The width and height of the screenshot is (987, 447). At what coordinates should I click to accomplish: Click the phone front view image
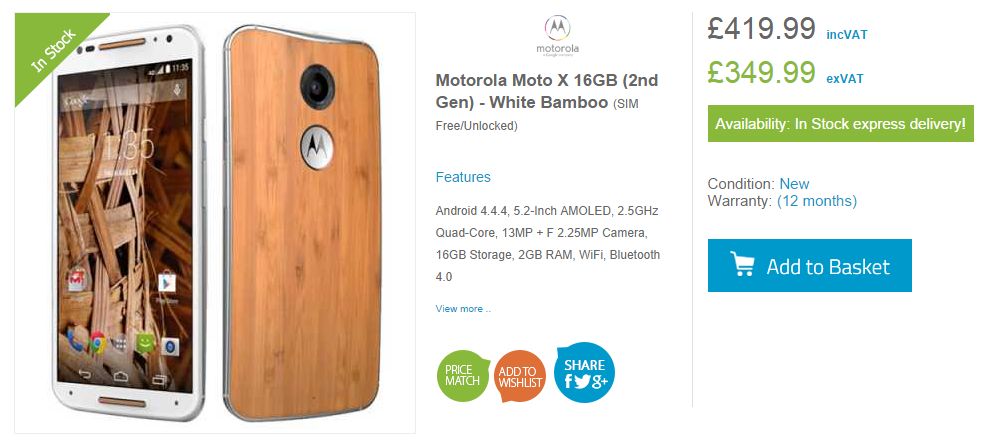point(128,224)
